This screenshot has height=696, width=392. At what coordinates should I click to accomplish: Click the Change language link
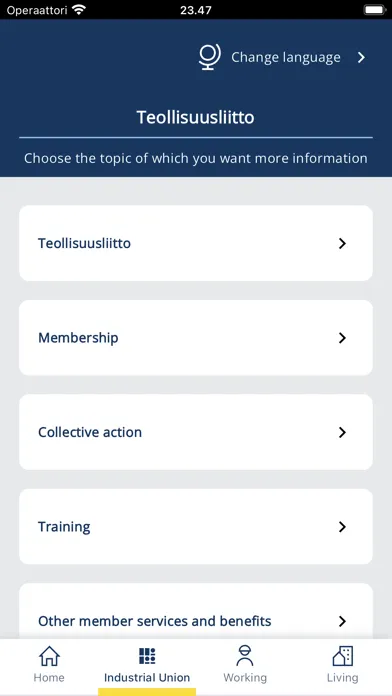(x=286, y=57)
